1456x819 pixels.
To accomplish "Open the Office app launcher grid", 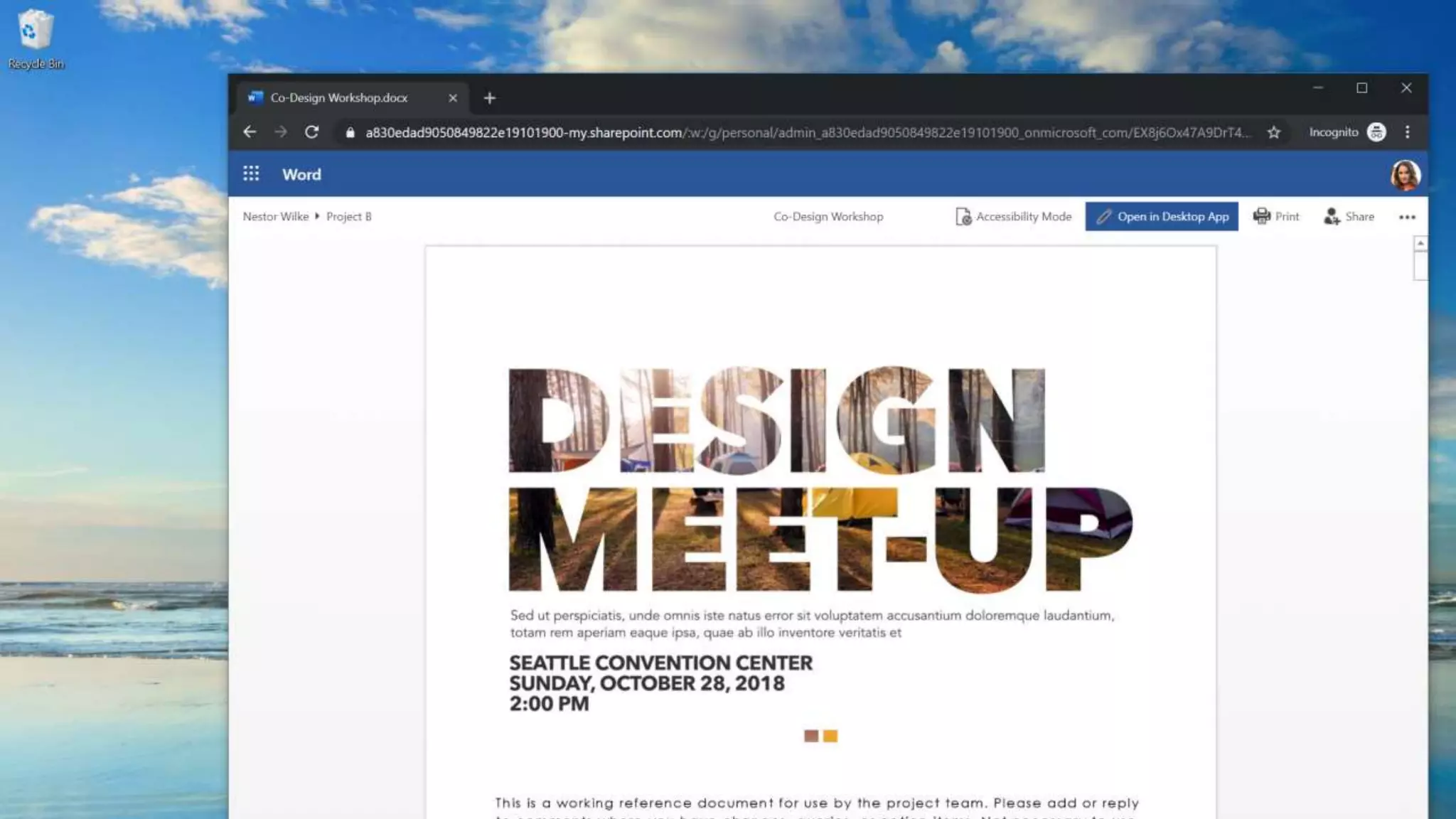I will (x=251, y=174).
